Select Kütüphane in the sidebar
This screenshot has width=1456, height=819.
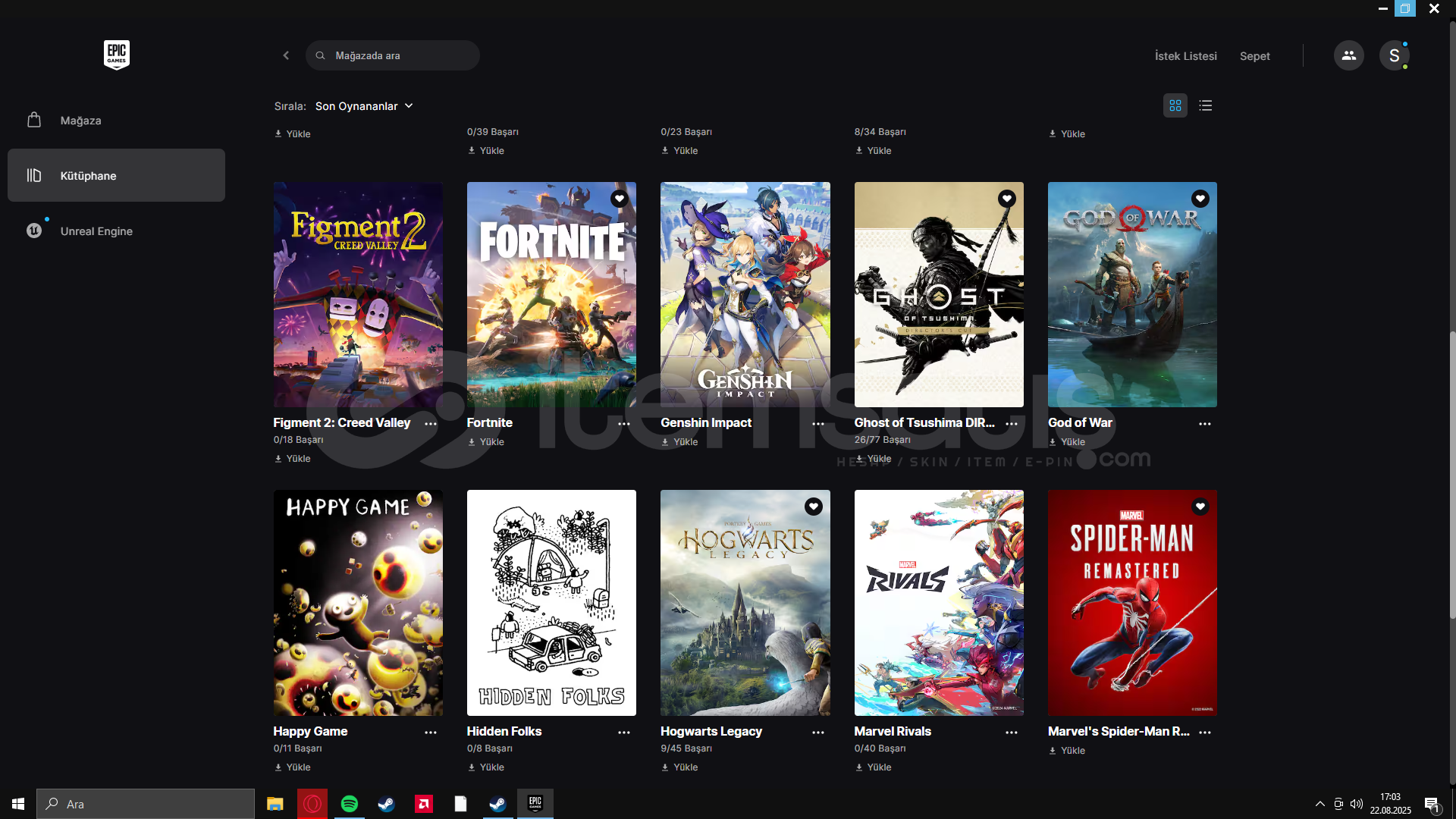[x=116, y=175]
